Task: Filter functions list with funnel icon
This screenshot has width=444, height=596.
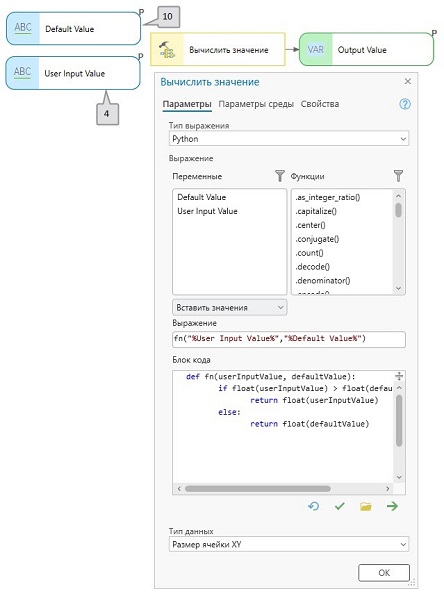Action: 398,176
